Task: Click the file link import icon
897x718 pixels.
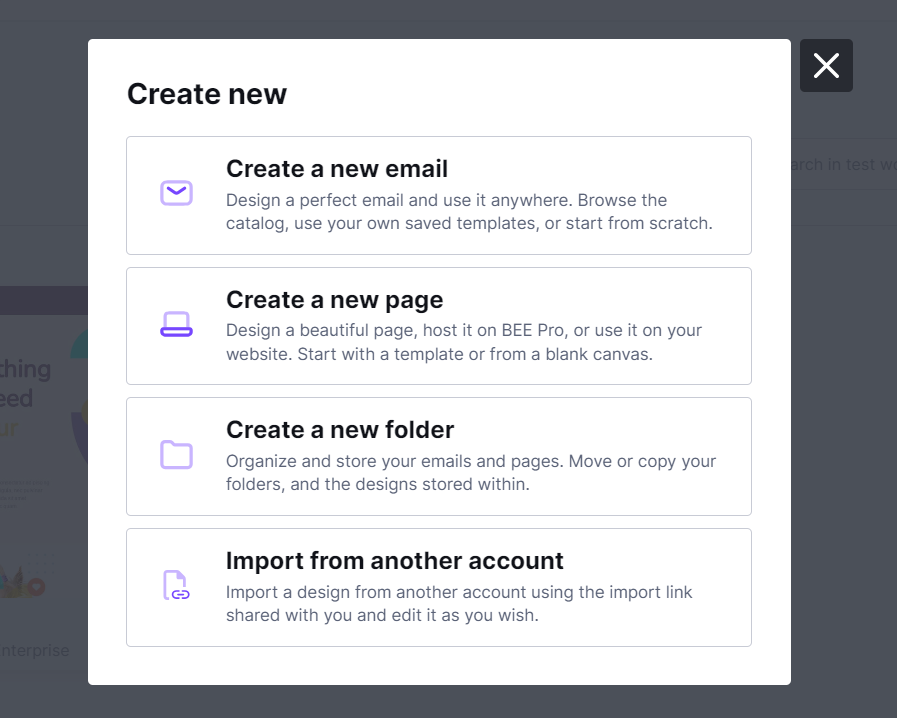Action: click(176, 585)
